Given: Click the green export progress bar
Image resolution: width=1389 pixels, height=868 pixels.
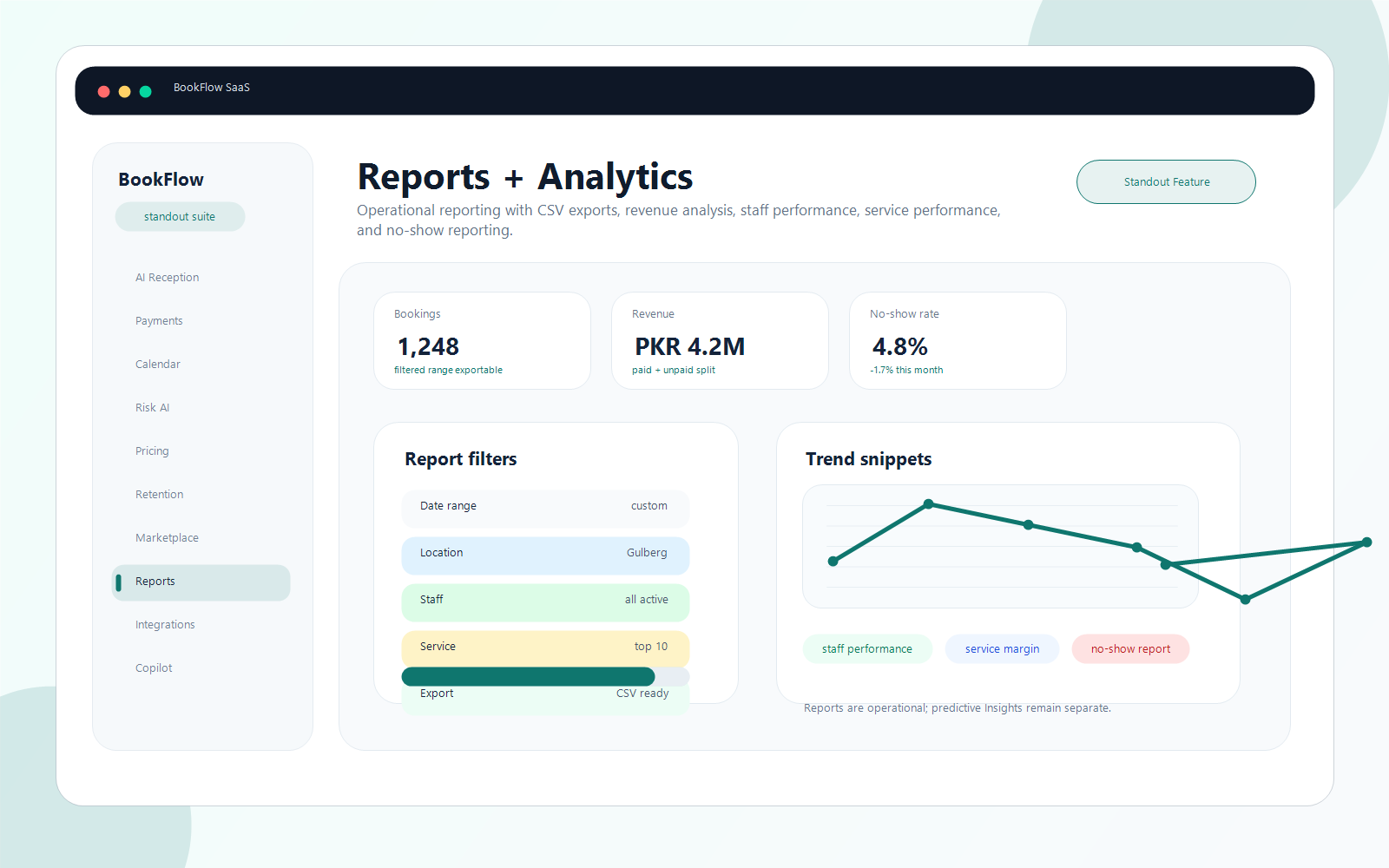Looking at the screenshot, I should (528, 677).
